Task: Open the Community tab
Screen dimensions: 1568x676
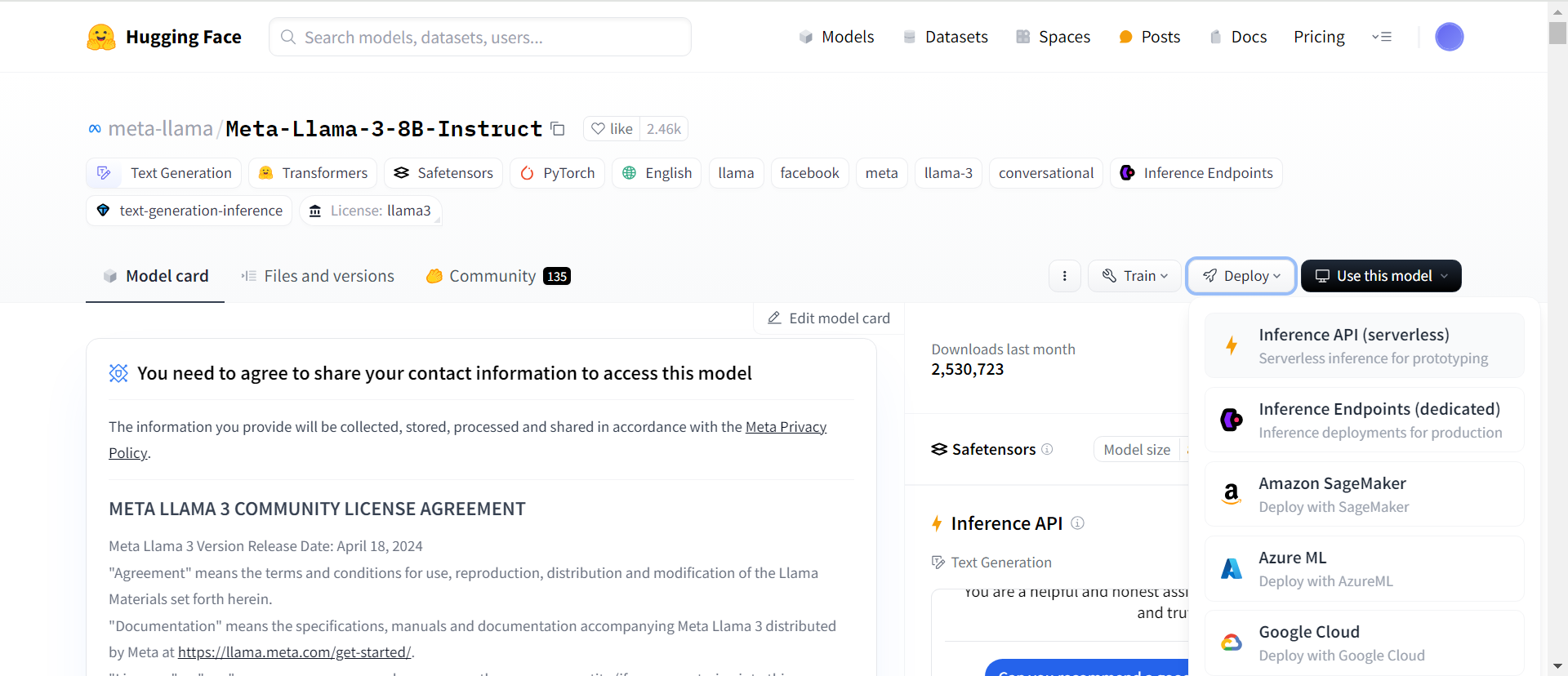Action: point(498,276)
